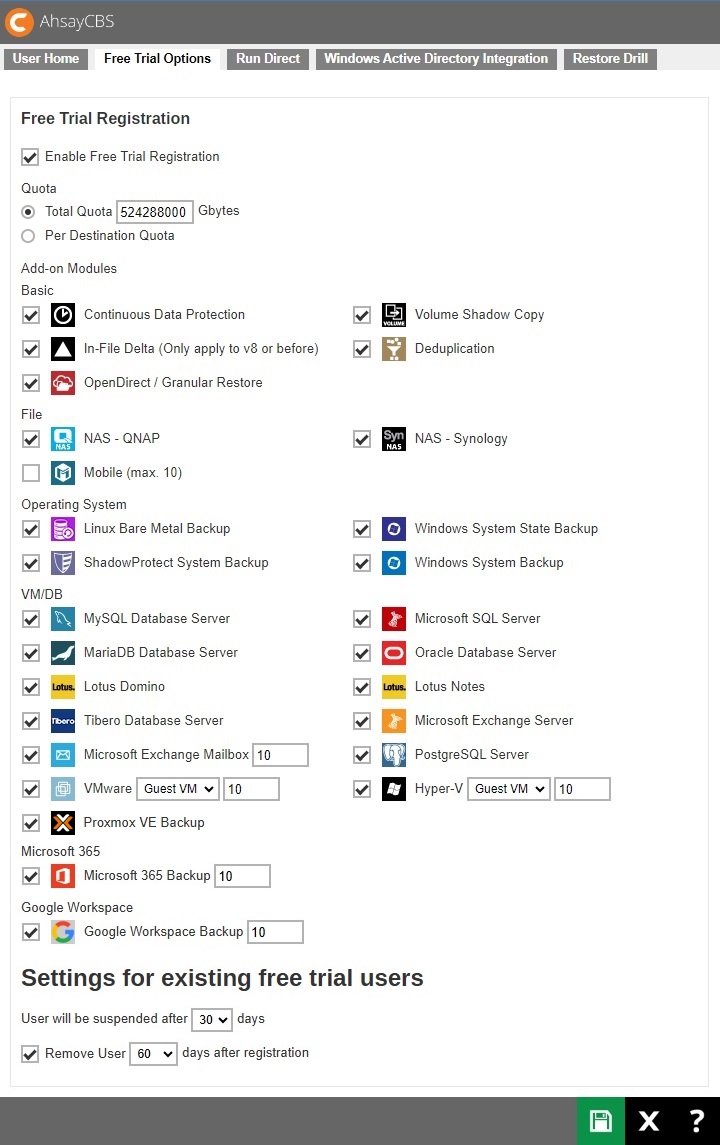Toggle the Remove User checkbox

coord(30,1054)
